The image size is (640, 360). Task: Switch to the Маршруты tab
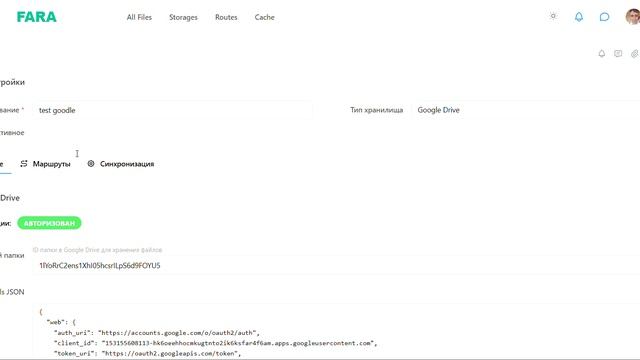tap(45, 164)
